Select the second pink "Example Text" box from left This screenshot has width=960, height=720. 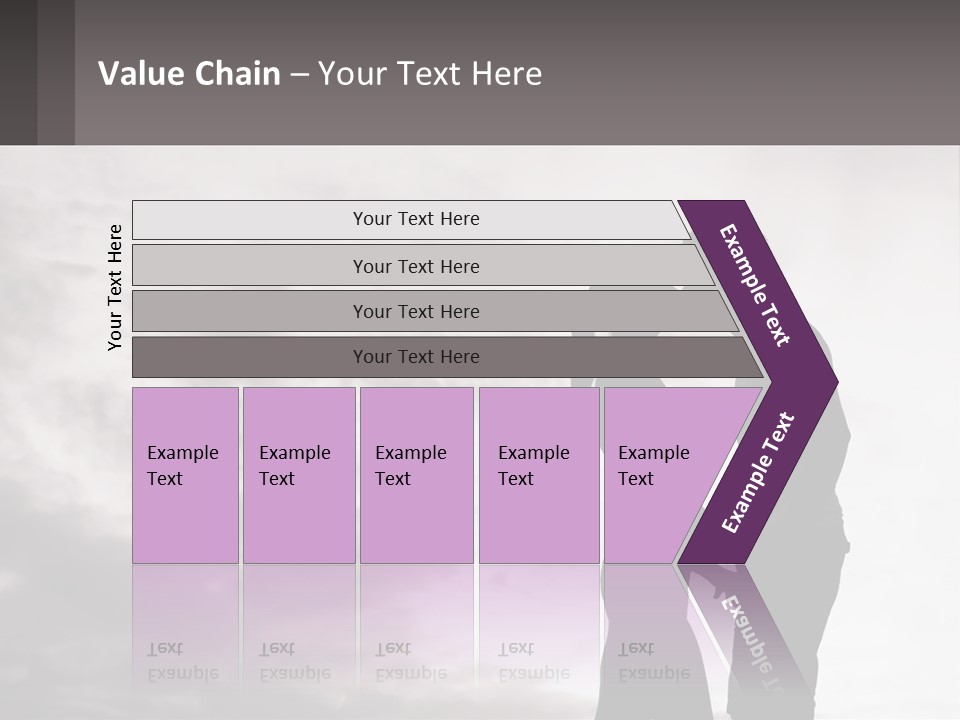[x=298, y=474]
